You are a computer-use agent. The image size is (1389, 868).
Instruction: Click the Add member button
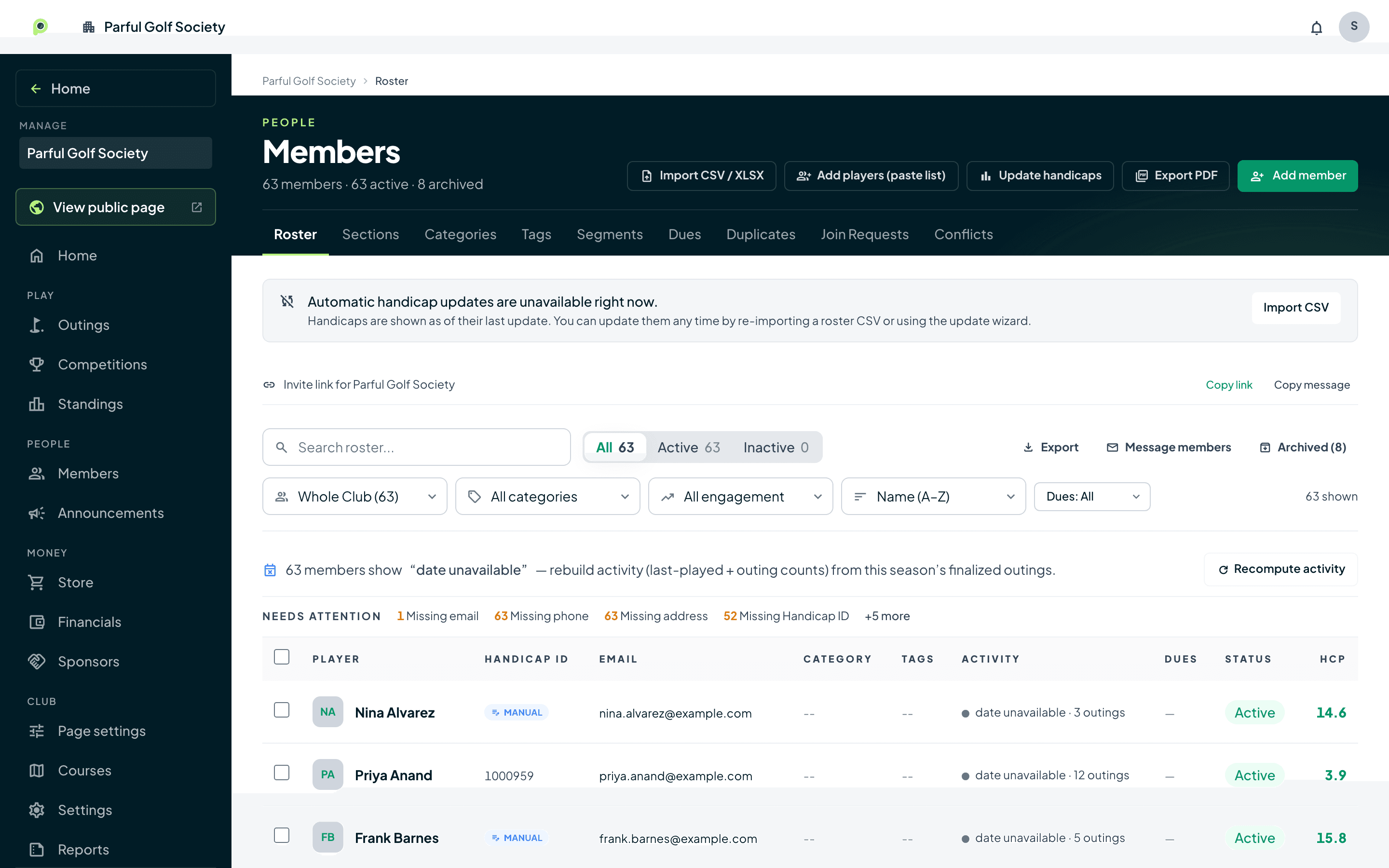[1297, 176]
